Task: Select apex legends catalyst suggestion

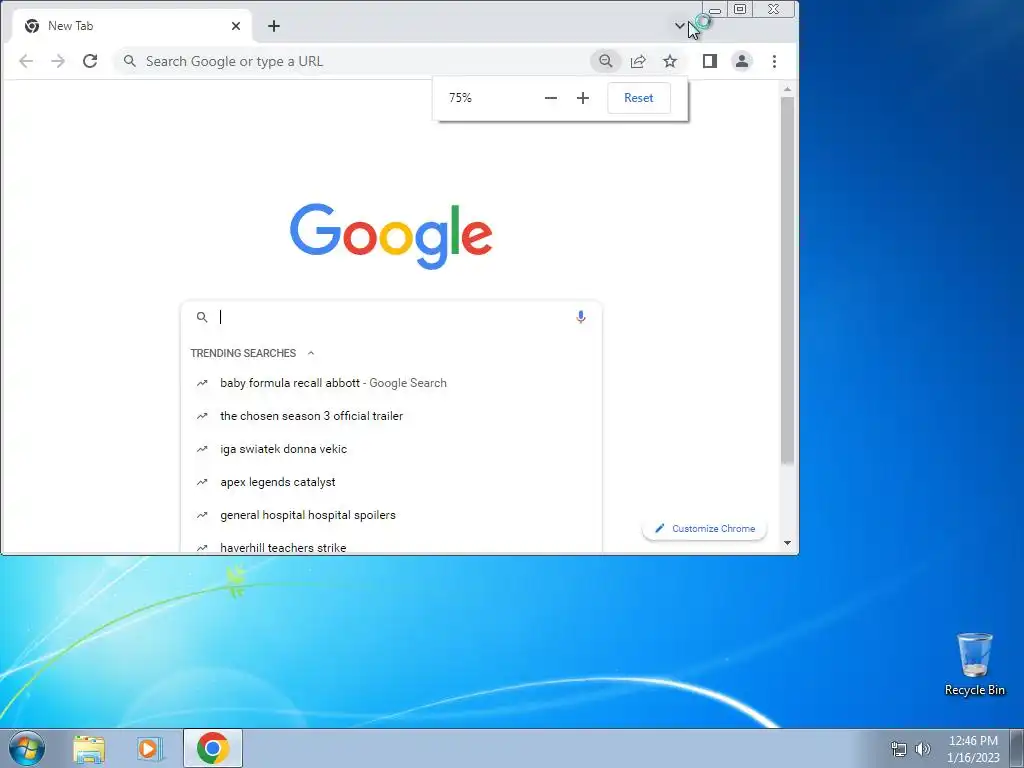Action: pyautogui.click(x=391, y=482)
